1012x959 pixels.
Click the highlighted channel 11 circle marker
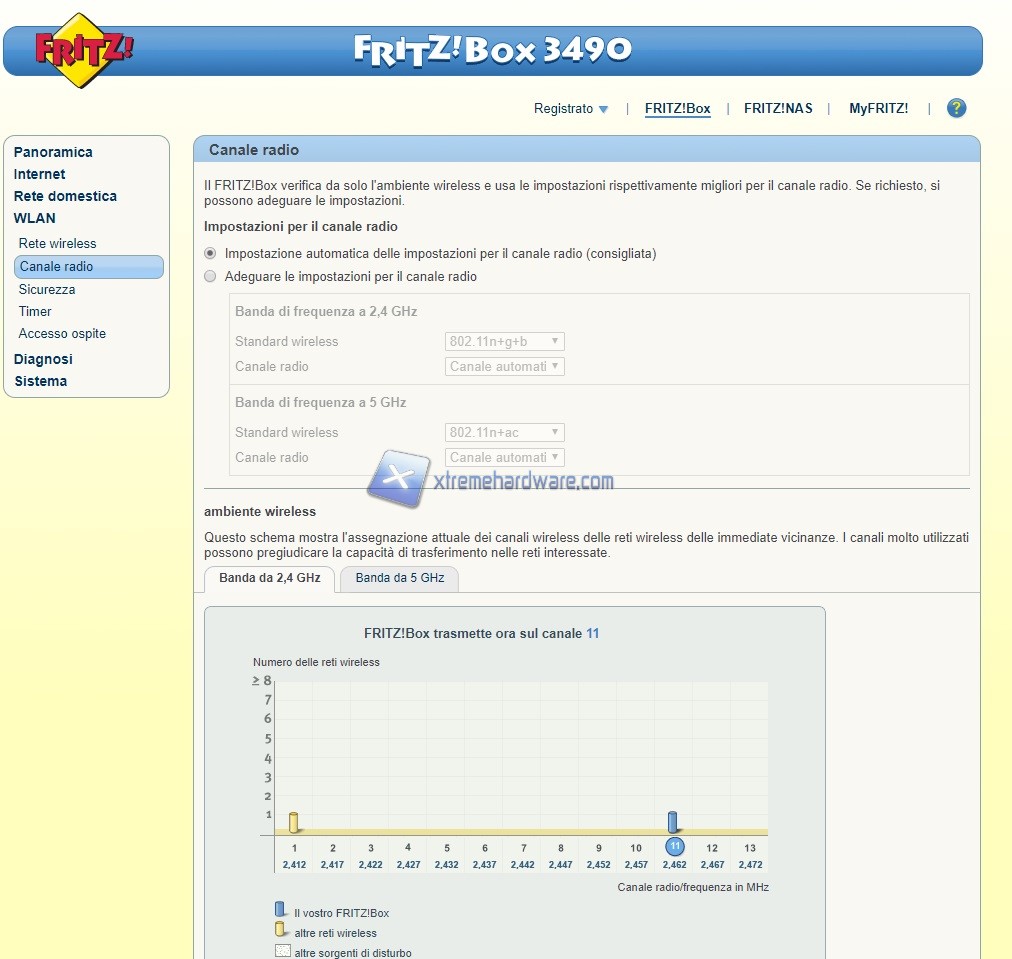(674, 847)
